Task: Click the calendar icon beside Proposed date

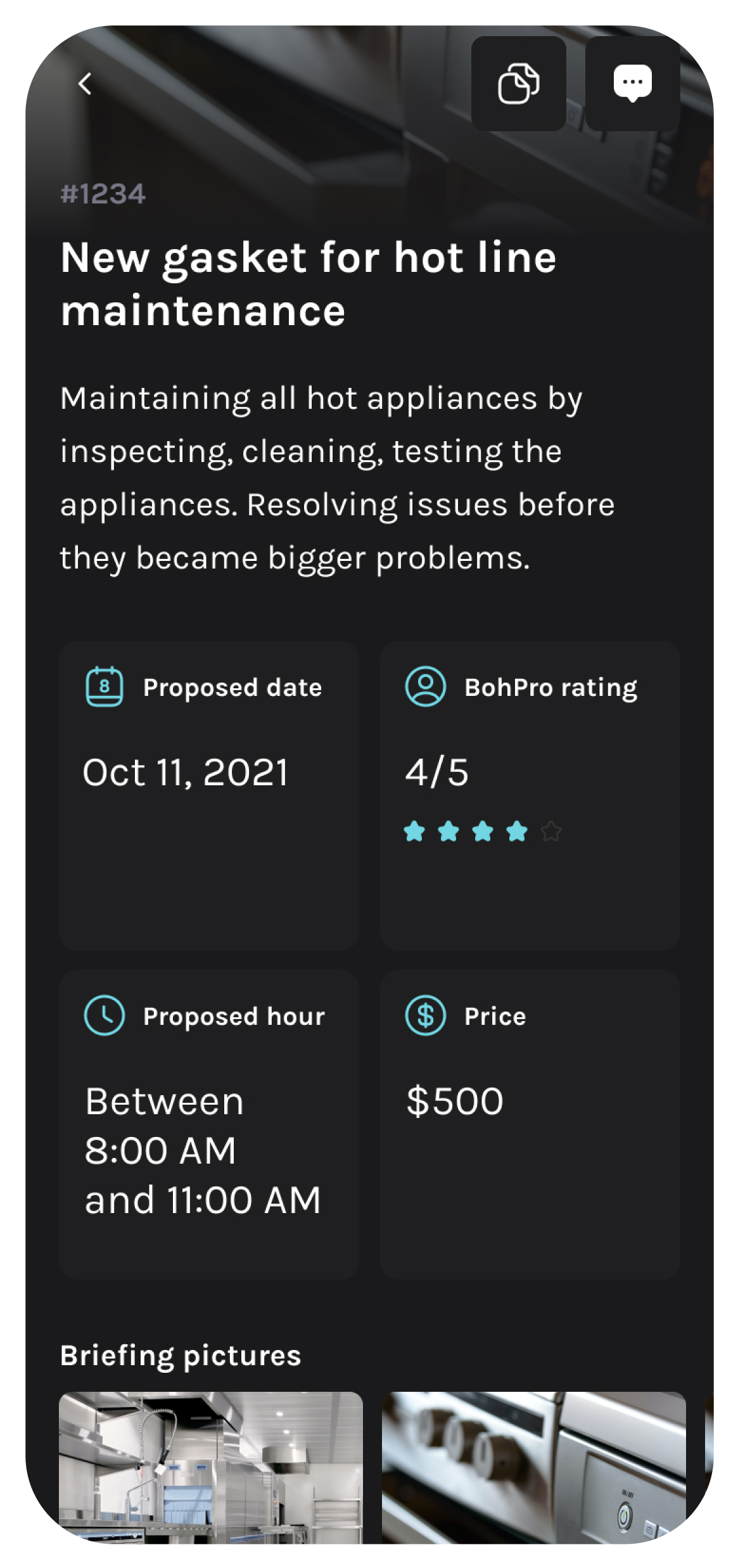Action: tap(105, 686)
